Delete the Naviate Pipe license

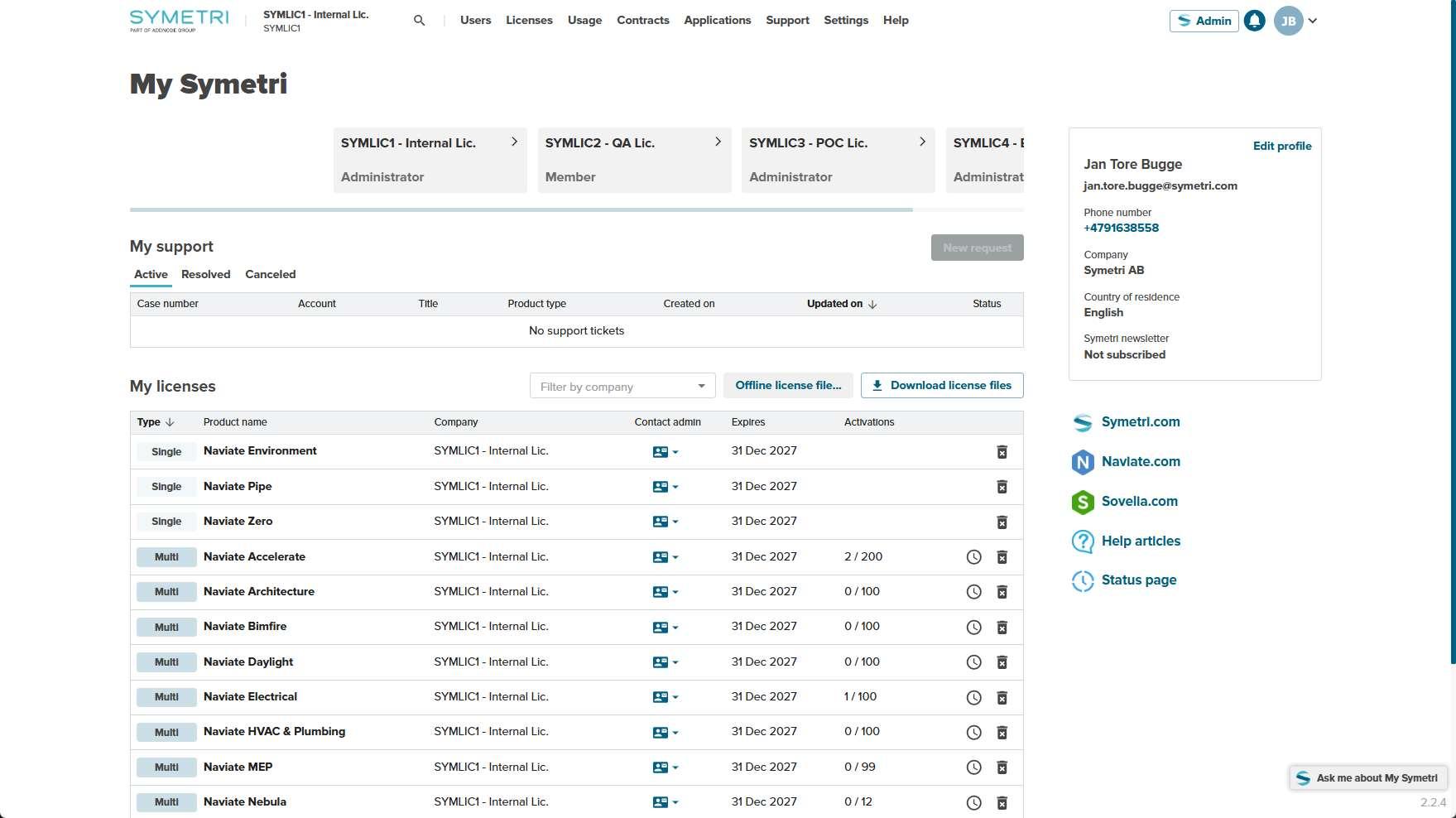coord(1002,487)
